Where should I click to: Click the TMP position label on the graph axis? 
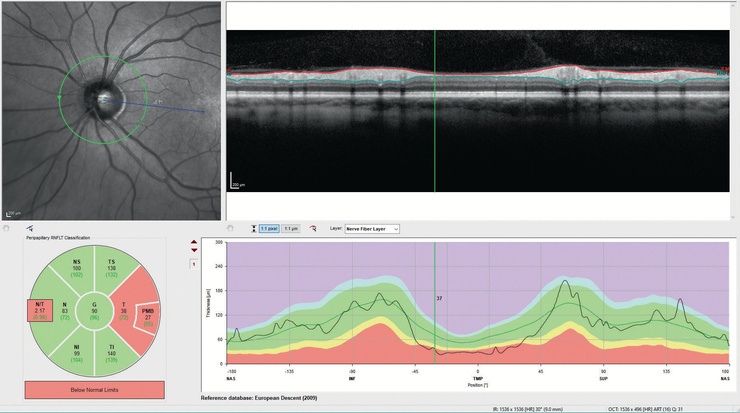coord(478,379)
